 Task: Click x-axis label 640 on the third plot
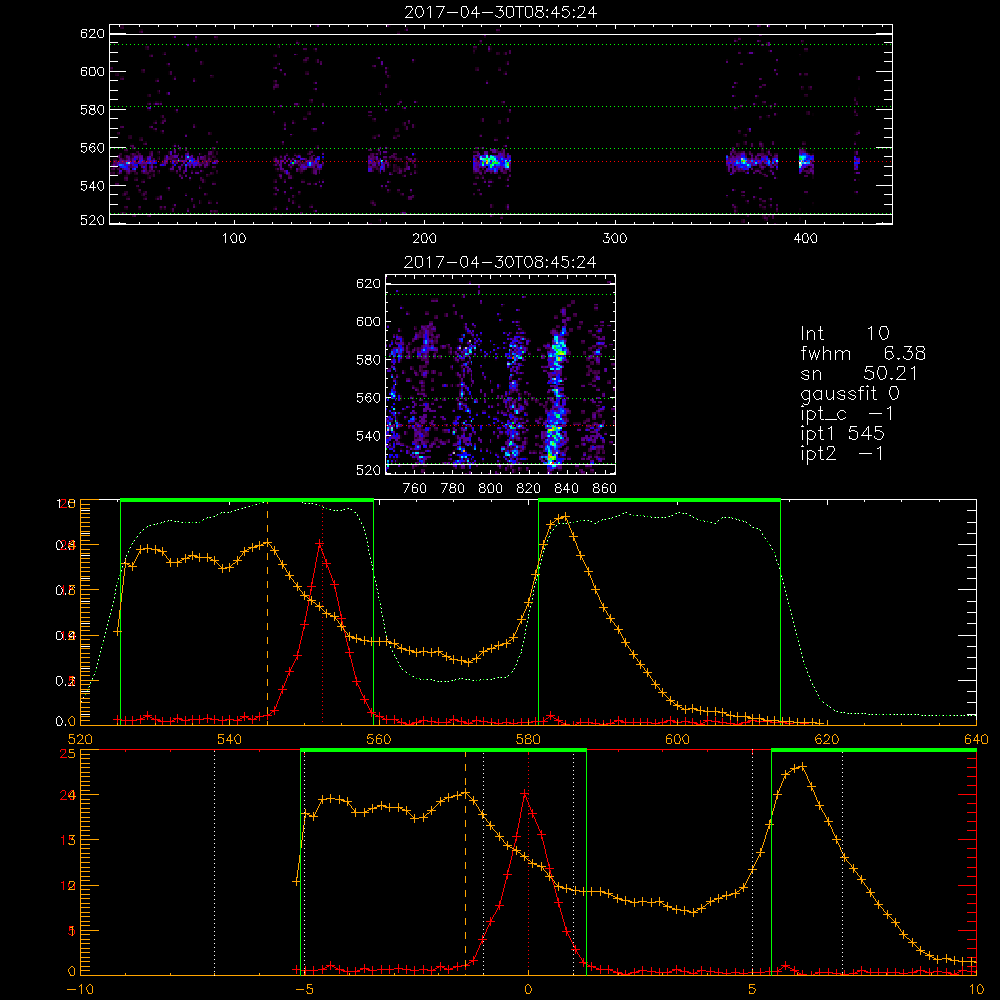point(976,739)
